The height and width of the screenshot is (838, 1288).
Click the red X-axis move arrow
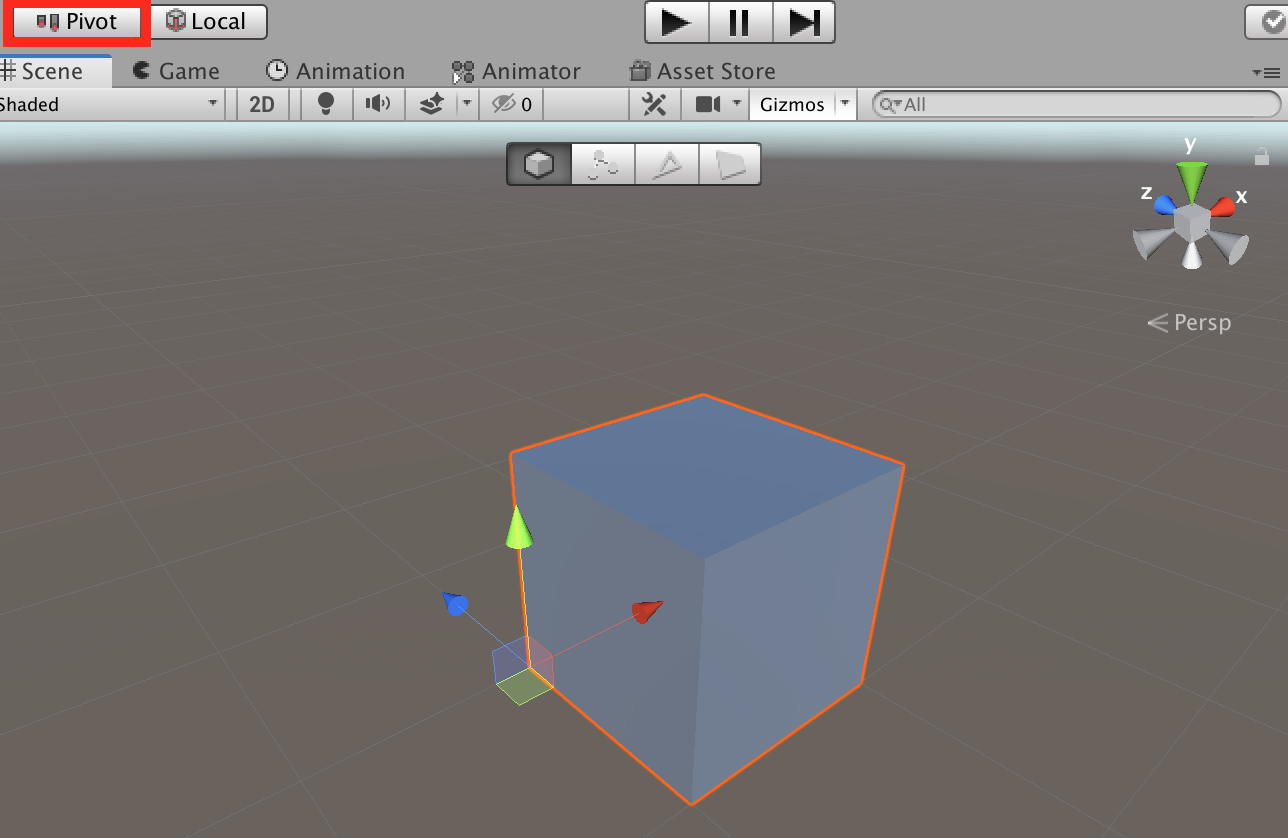648,610
